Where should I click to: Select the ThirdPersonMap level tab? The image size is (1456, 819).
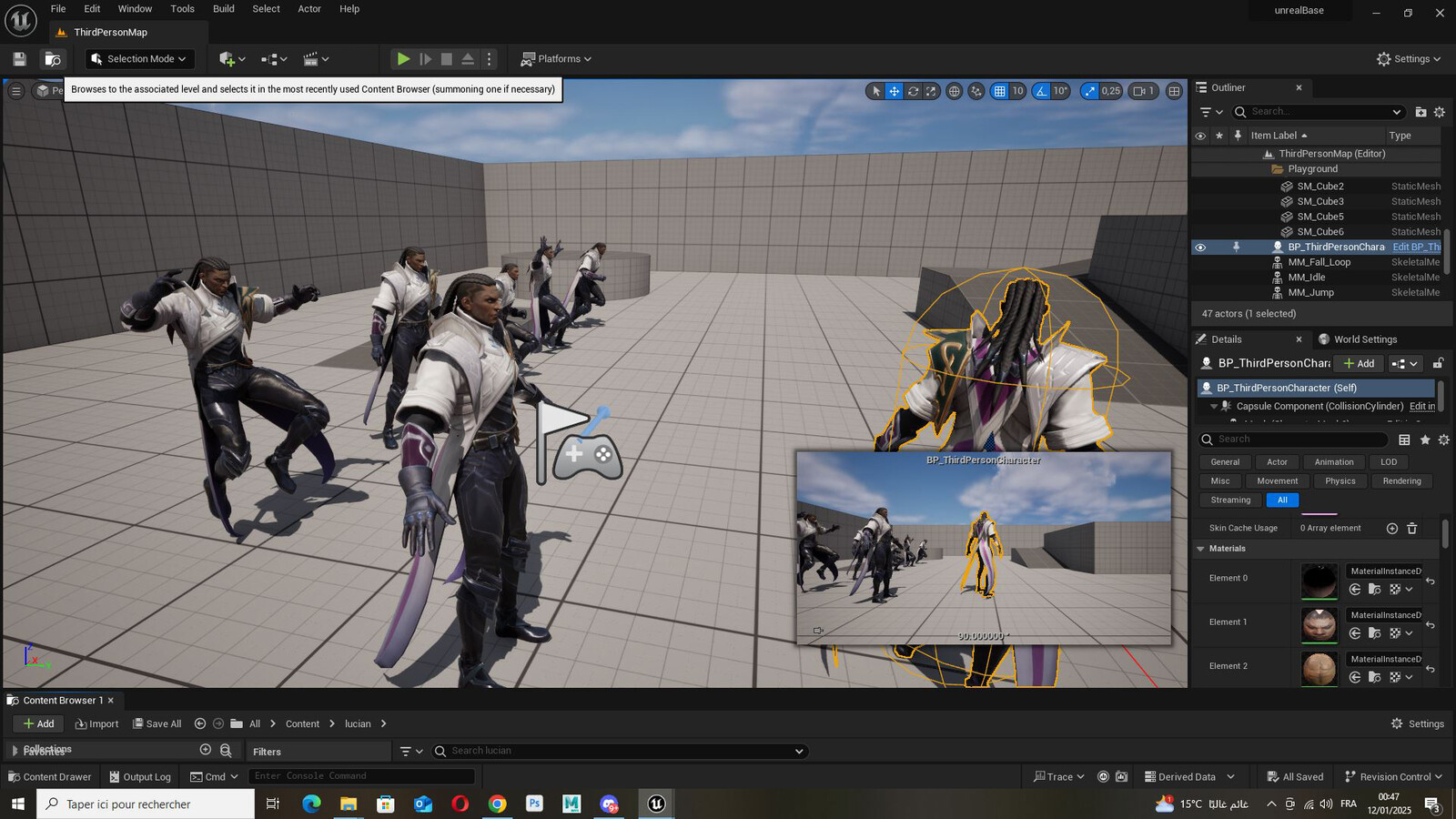pos(110,33)
